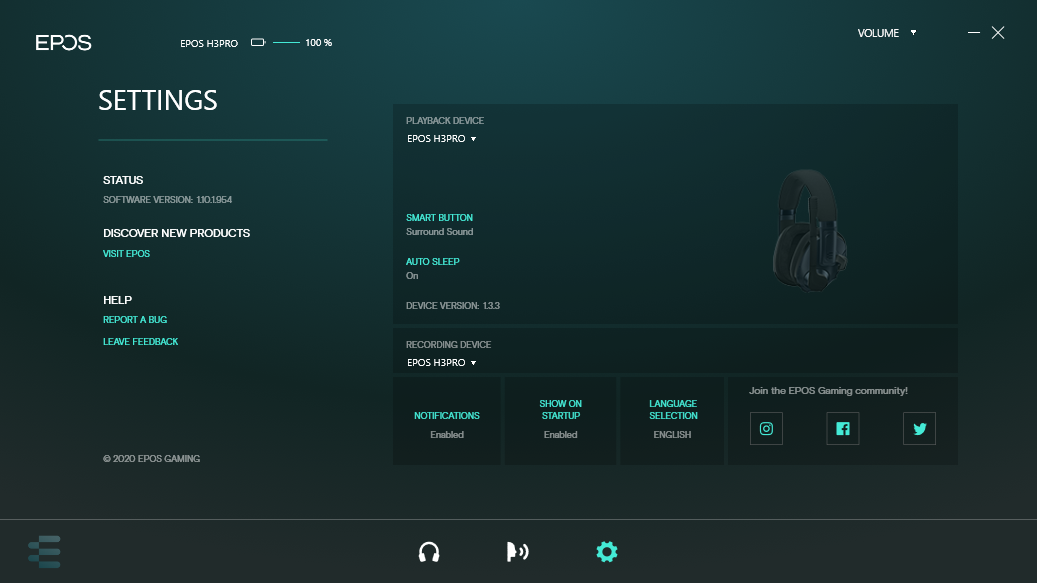
Task: Click the H3PRO headset image
Action: [x=810, y=230]
